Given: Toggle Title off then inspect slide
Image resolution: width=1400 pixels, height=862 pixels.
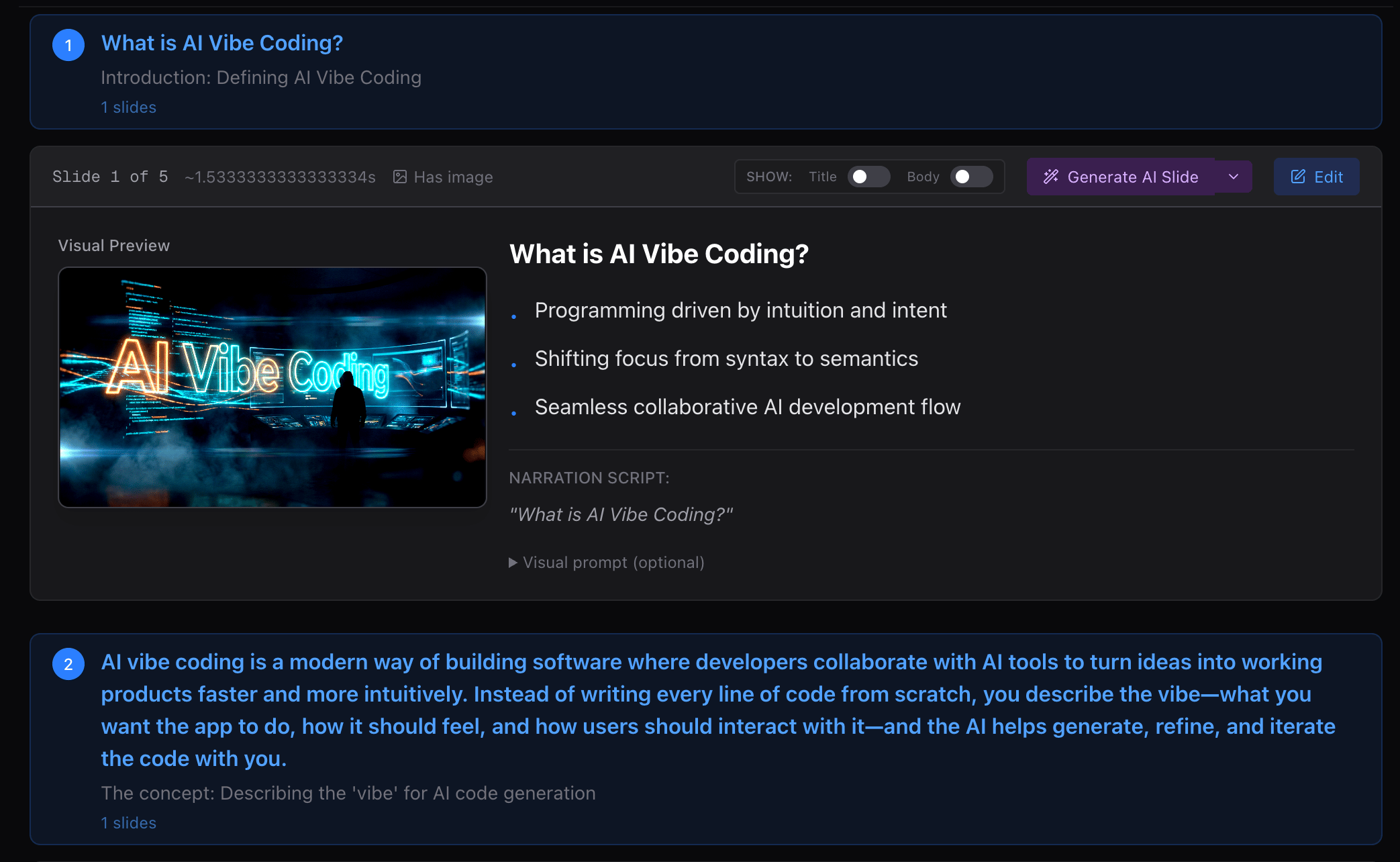Looking at the screenshot, I should (868, 177).
